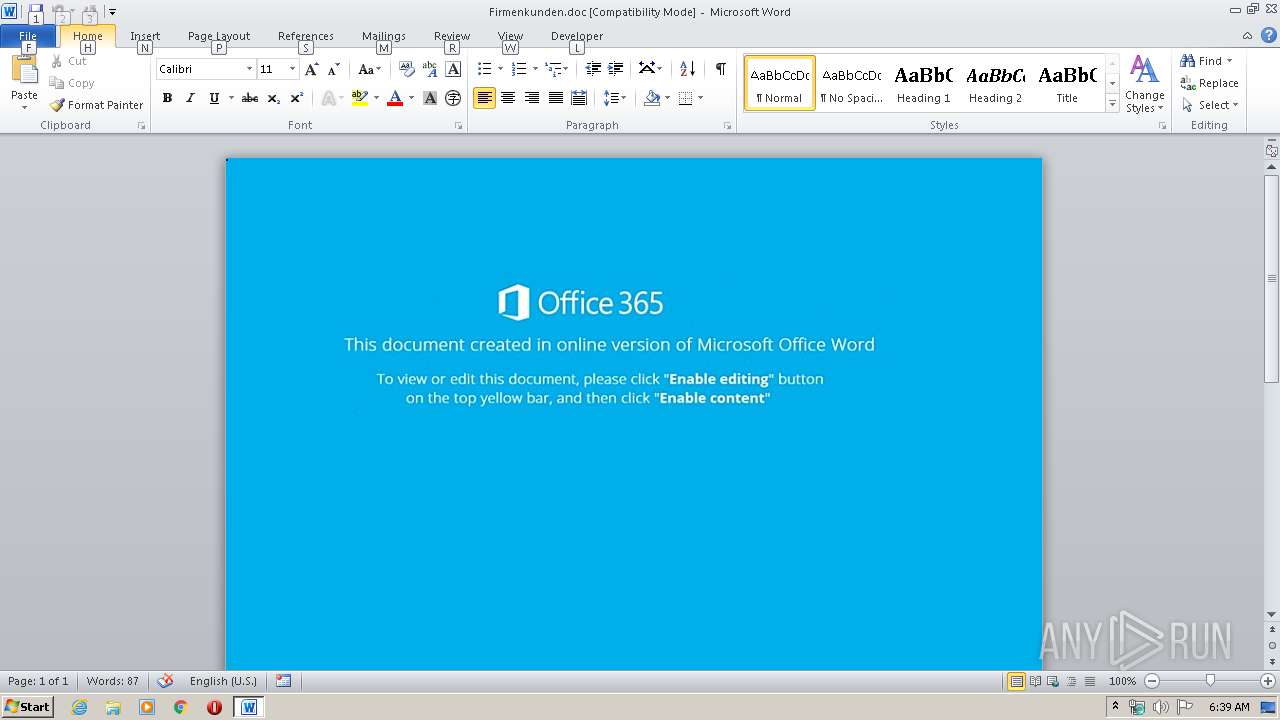The width and height of the screenshot is (1280, 720).
Task: Expand the Styles gallery More arrow
Action: [x=1112, y=104]
